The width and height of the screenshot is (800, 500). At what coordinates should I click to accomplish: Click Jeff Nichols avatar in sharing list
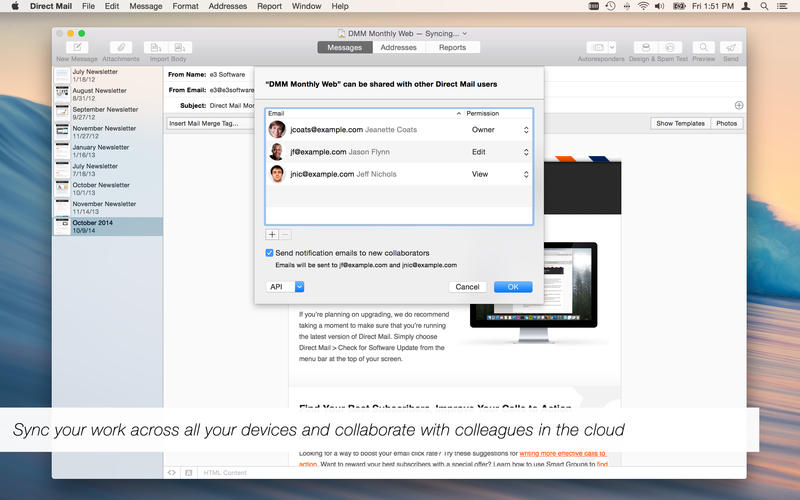click(277, 174)
